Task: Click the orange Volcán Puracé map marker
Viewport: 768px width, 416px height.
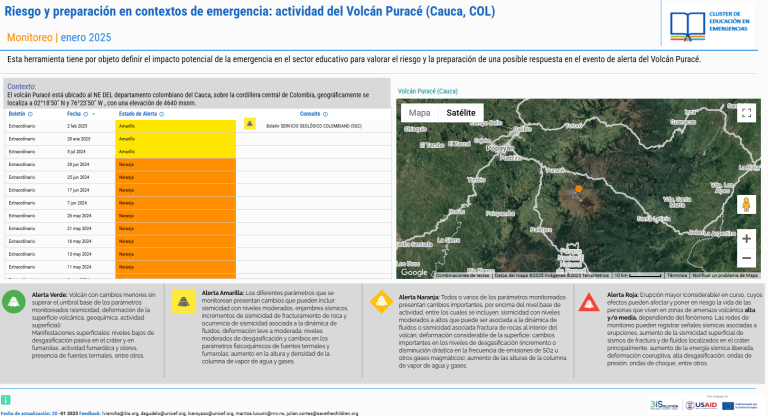Action: pos(578,188)
